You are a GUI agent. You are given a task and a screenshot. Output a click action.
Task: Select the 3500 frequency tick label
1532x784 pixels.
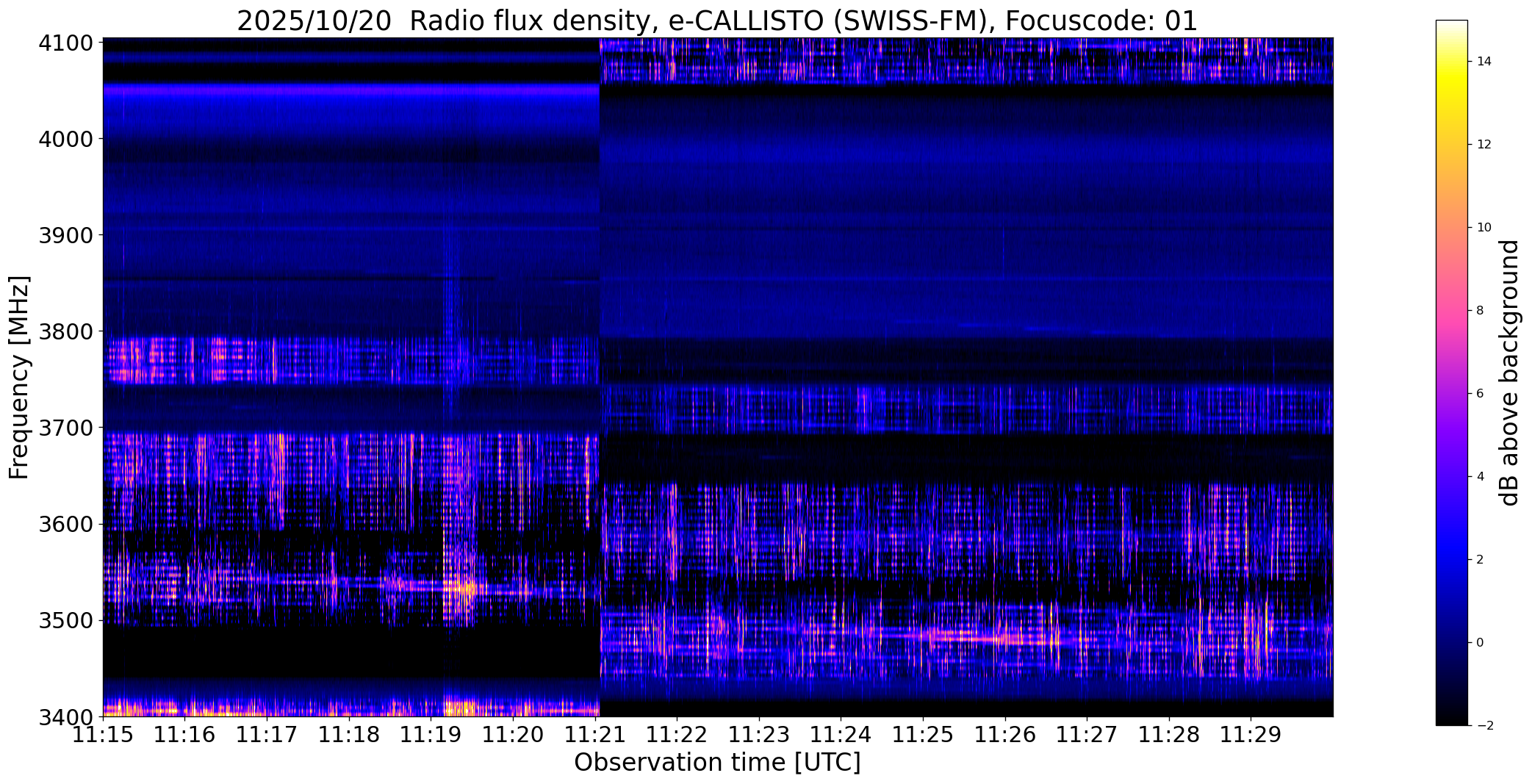click(x=65, y=621)
